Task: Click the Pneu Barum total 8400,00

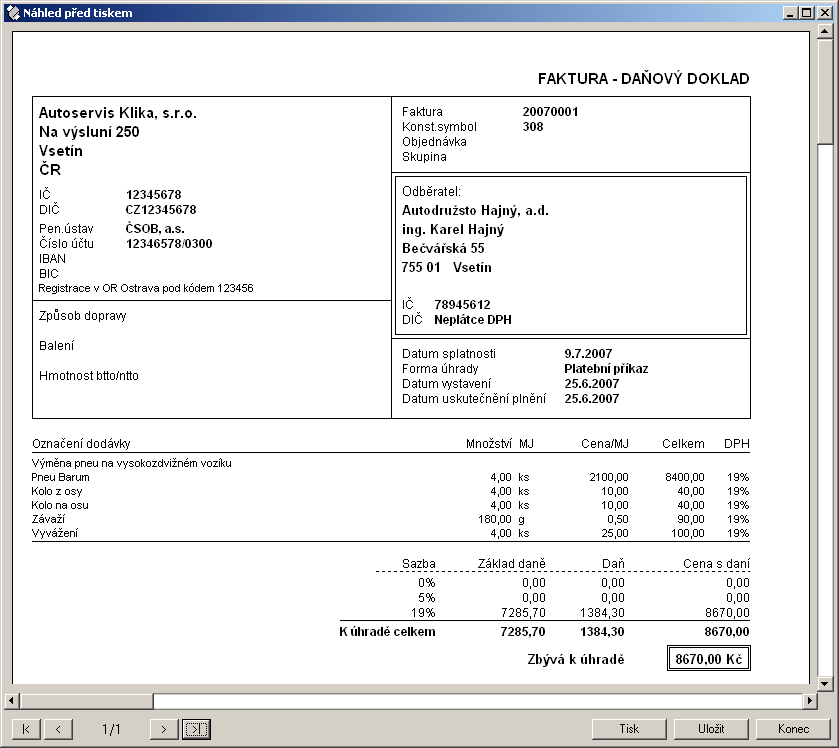Action: click(x=684, y=477)
